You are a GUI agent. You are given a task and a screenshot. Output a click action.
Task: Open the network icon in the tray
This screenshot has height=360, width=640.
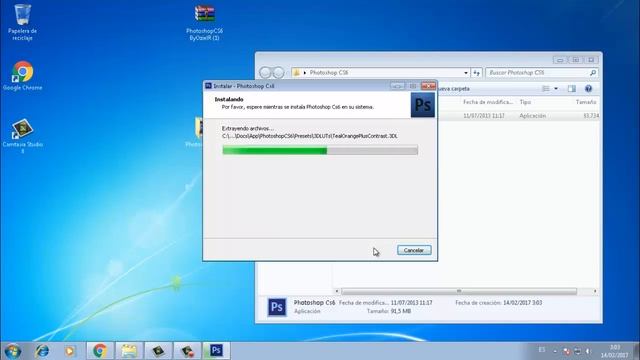click(x=577, y=351)
